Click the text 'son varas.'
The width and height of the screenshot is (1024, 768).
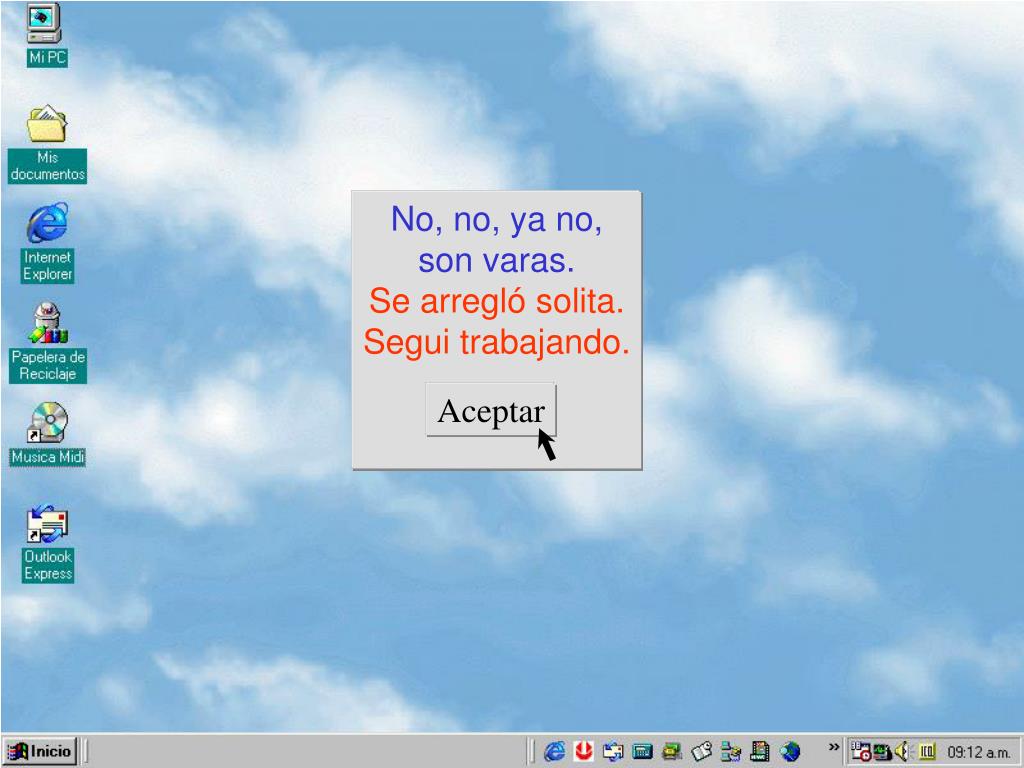(496, 261)
